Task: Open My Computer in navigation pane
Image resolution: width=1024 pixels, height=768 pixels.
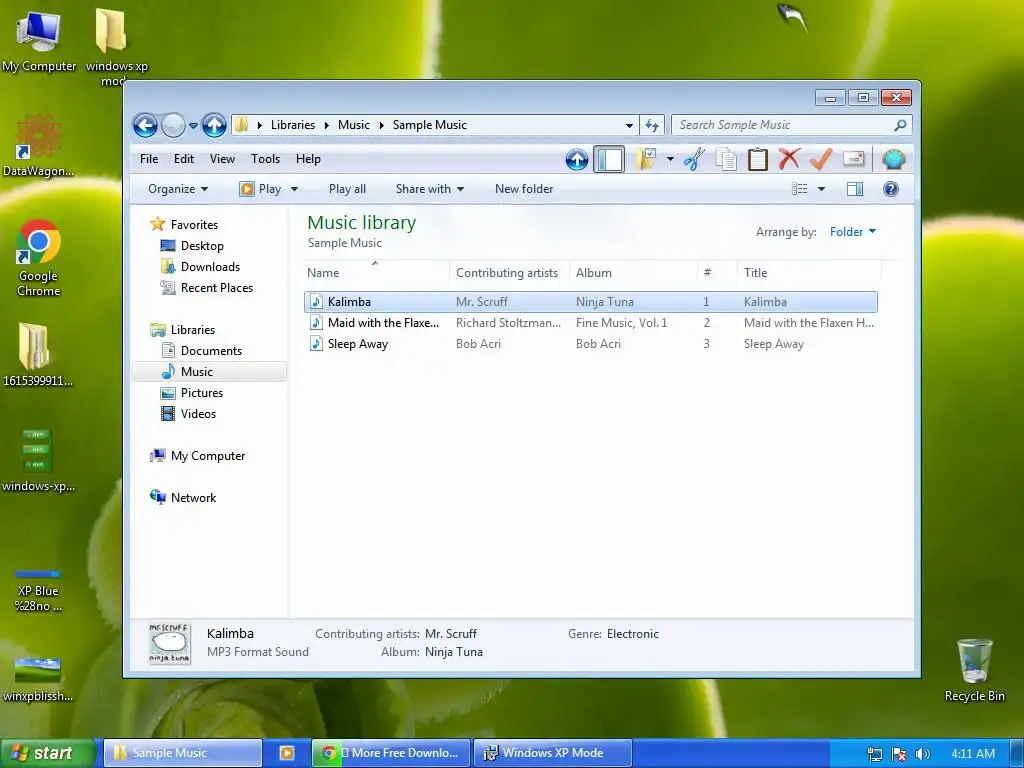Action: (198, 456)
